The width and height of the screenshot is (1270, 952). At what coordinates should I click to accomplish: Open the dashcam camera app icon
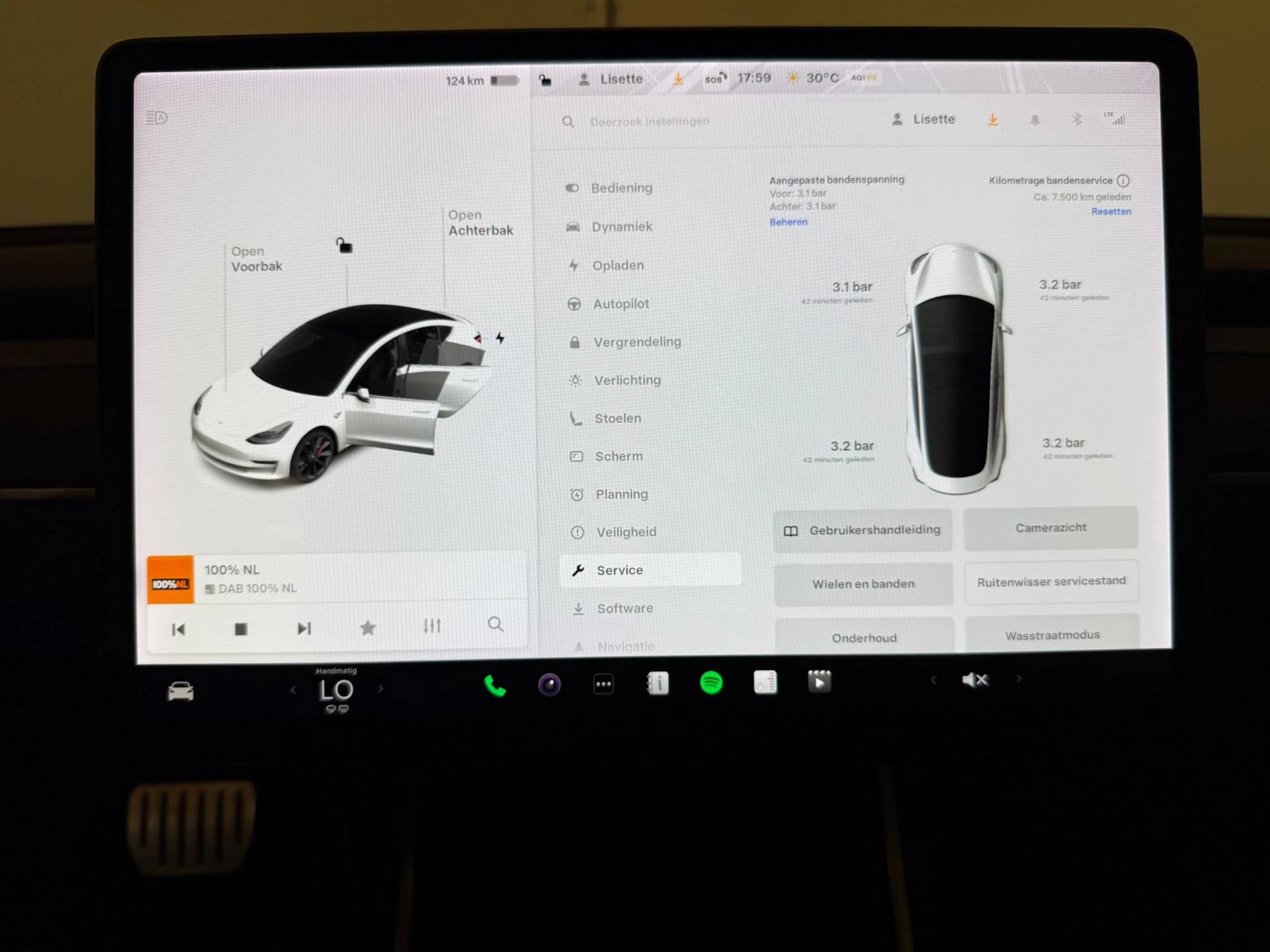pyautogui.click(x=549, y=684)
